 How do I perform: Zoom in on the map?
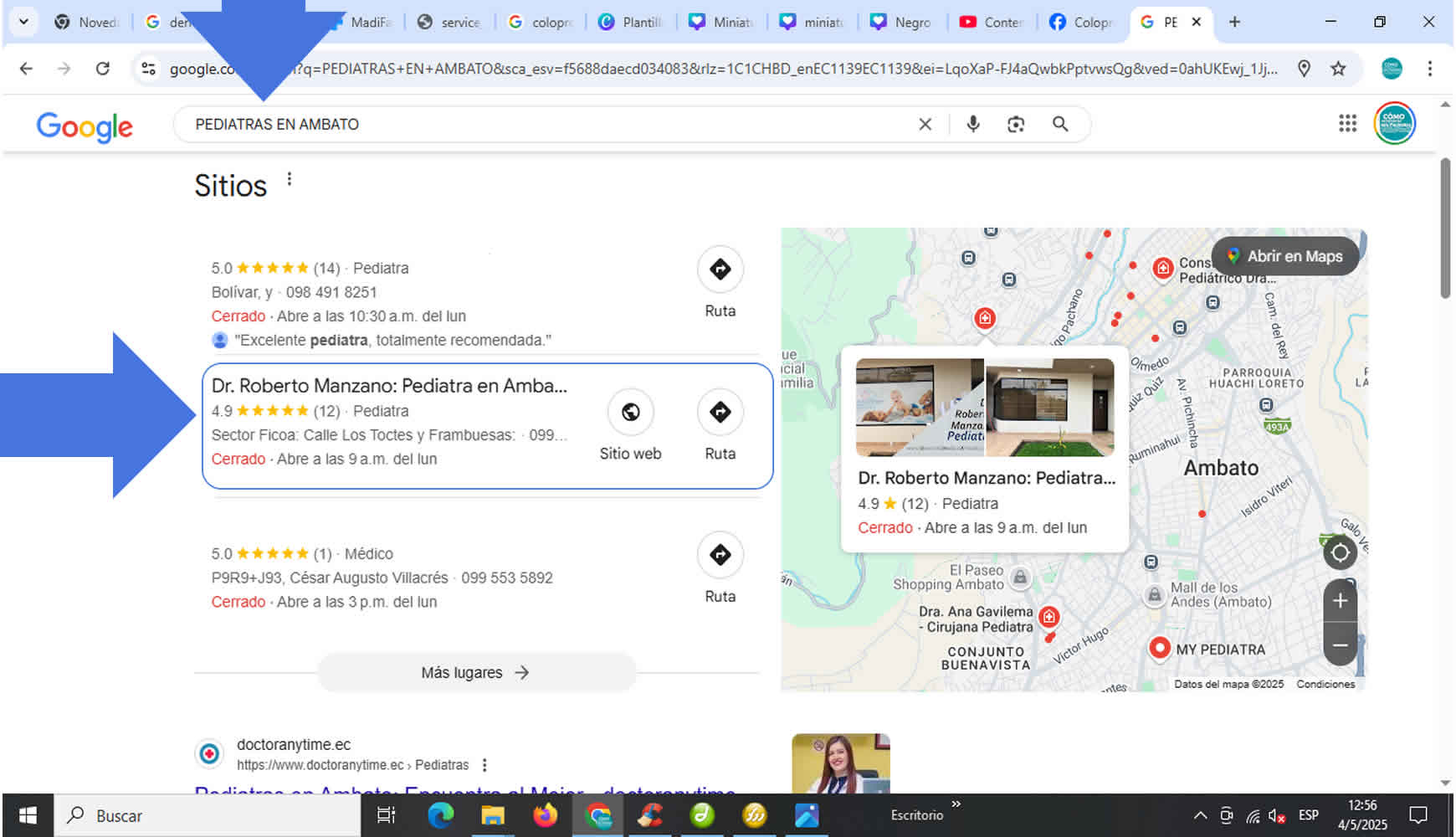1340,600
